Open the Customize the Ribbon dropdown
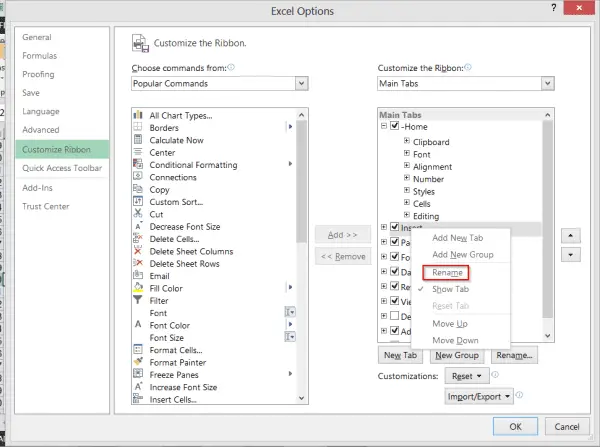This screenshot has height=447, width=600. pos(548,83)
